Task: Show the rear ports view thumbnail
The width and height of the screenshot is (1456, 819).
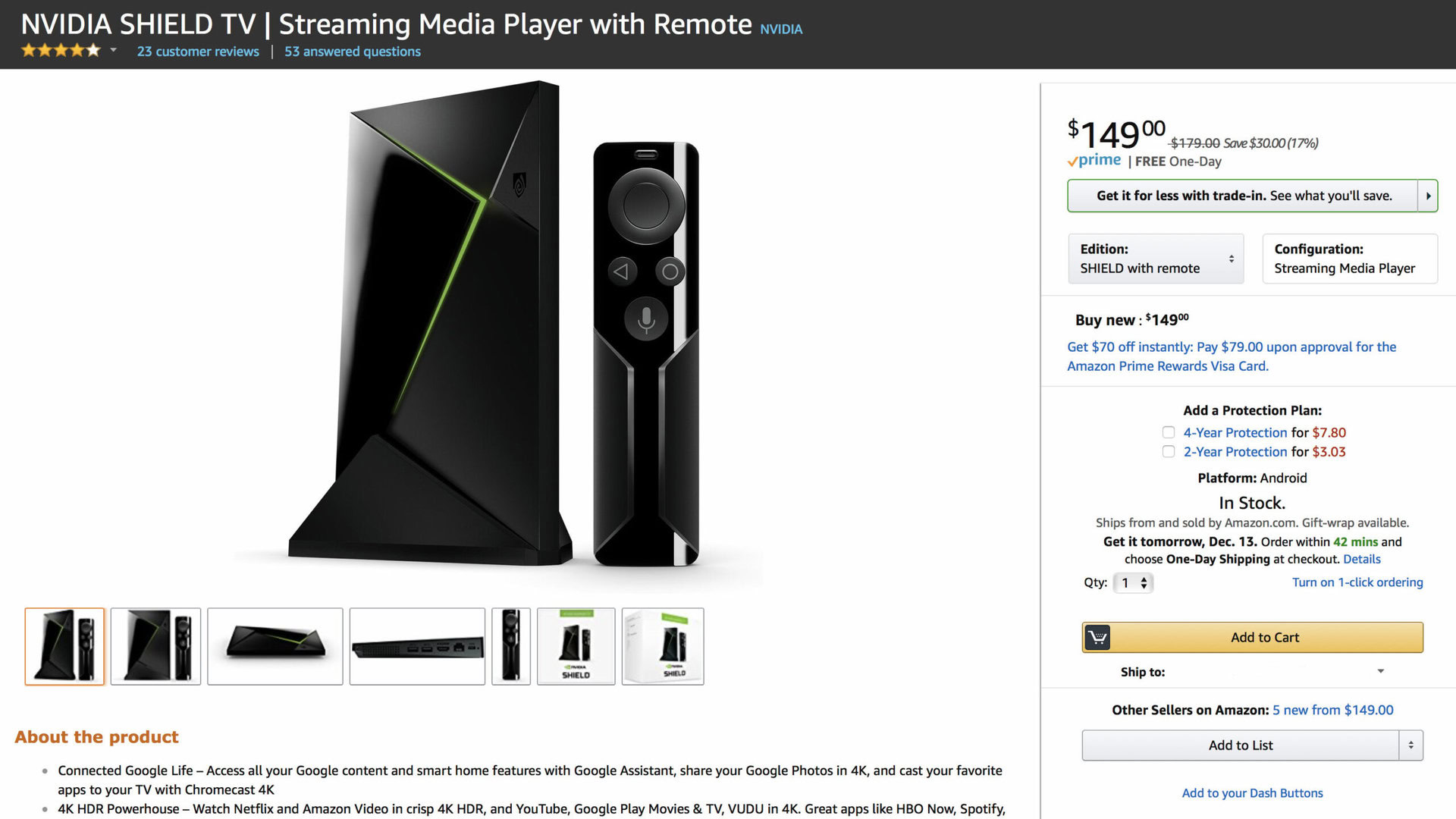Action: click(x=417, y=646)
